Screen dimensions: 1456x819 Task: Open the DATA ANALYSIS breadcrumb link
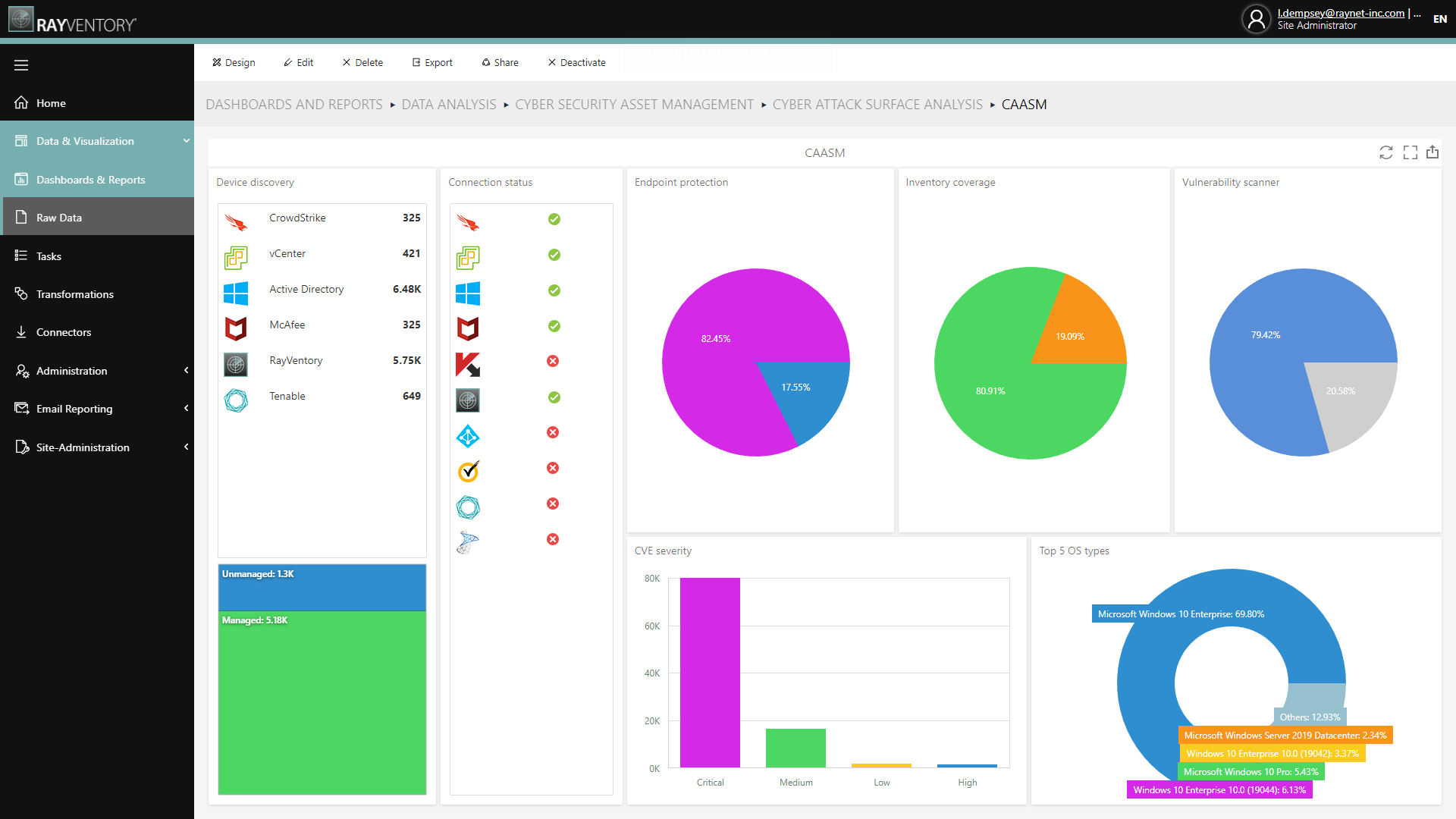coord(449,104)
